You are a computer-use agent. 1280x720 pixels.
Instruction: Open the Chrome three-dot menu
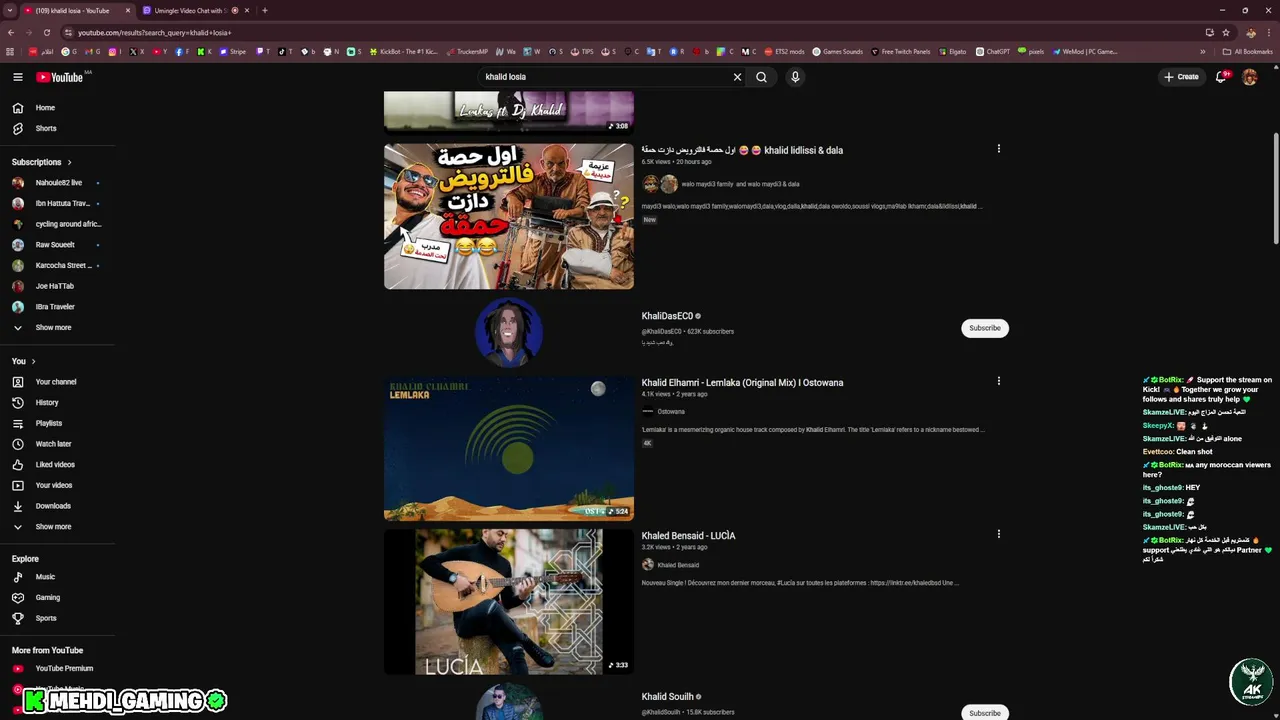click(1267, 32)
